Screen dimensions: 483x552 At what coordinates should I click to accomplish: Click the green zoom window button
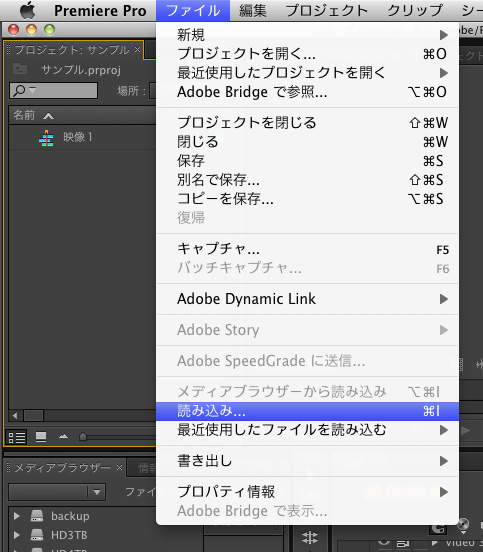click(x=50, y=30)
